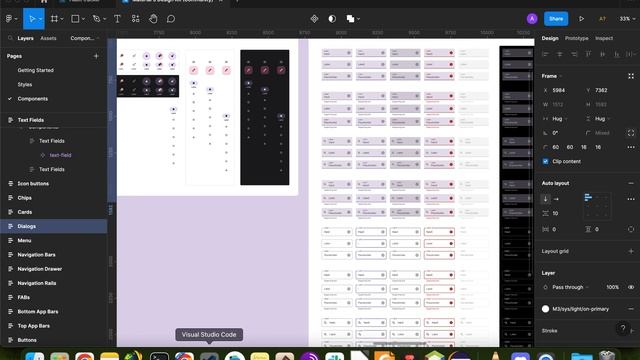Click the auto layout alignment grid
The width and height of the screenshot is (640, 360).
[x=597, y=206]
